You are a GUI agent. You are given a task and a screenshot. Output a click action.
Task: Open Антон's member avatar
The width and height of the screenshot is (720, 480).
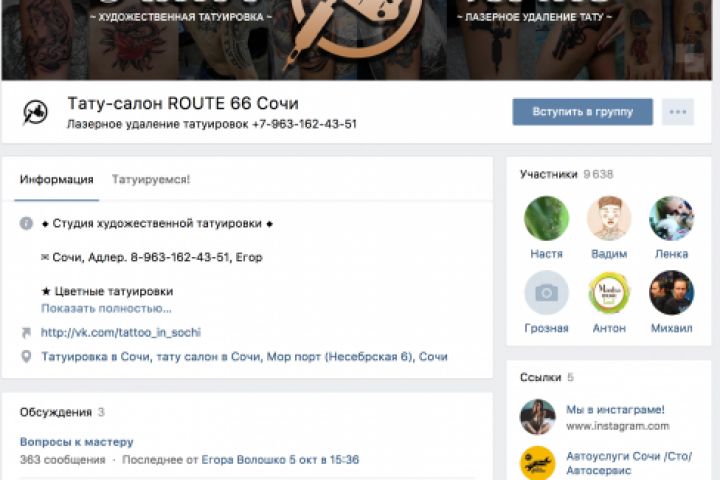pos(609,293)
